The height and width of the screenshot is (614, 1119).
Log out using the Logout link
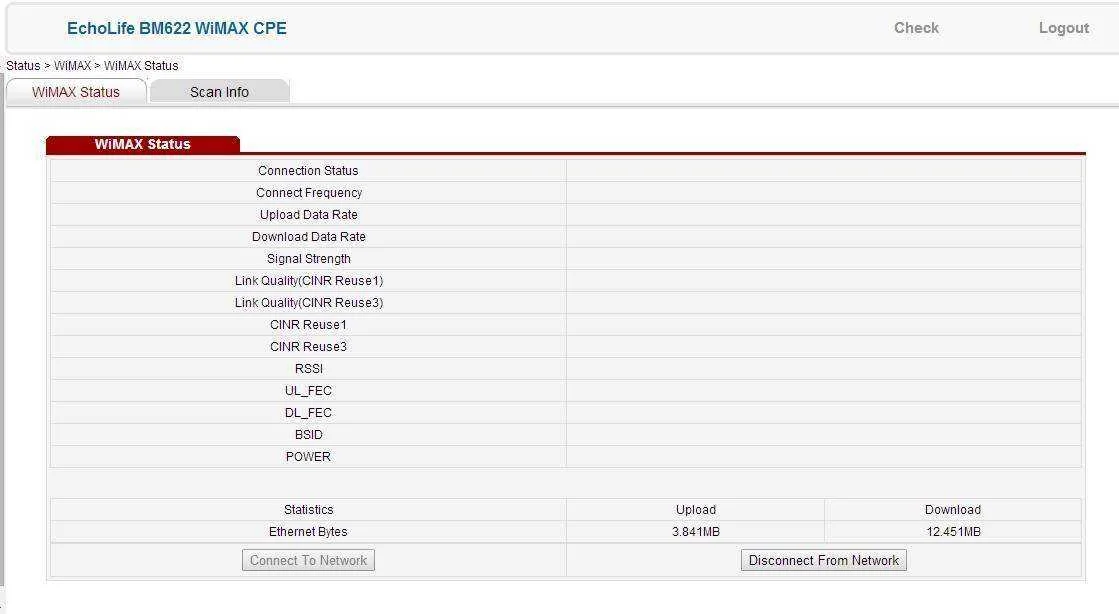tap(1063, 28)
